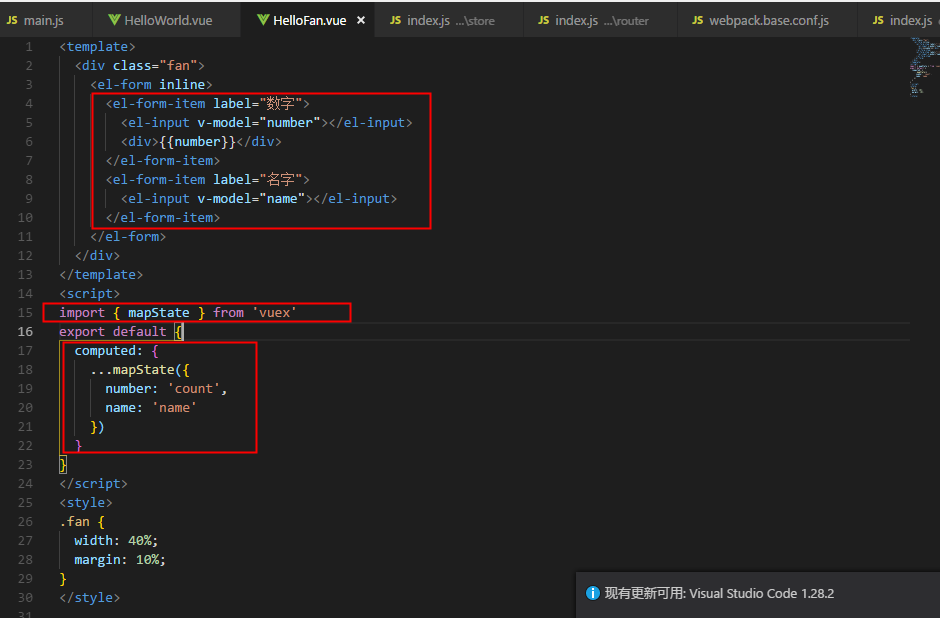
Task: Click the name: 'name' mapping line
Action: [151, 408]
